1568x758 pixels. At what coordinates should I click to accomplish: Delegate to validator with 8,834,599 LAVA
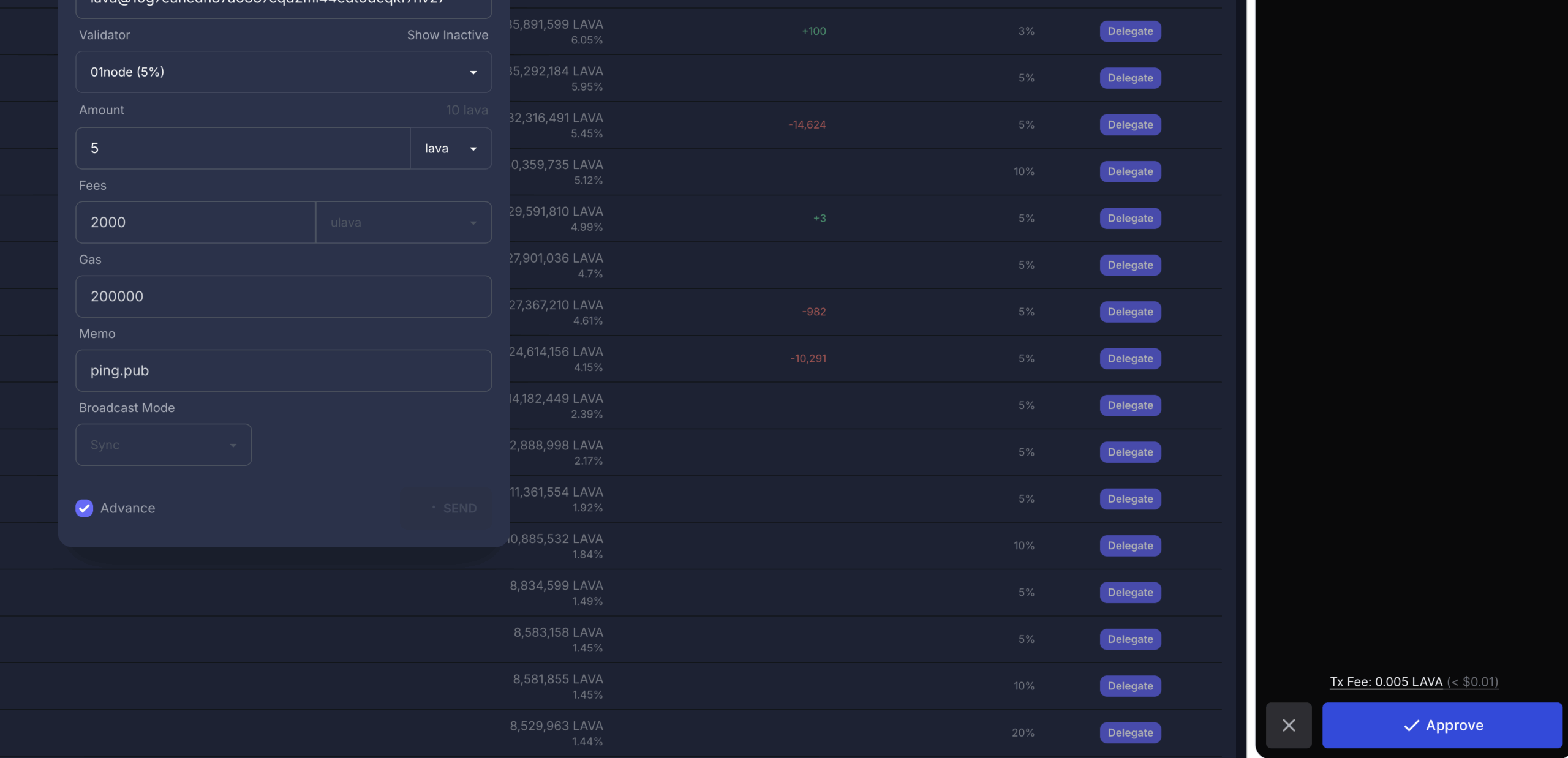pyautogui.click(x=1130, y=592)
